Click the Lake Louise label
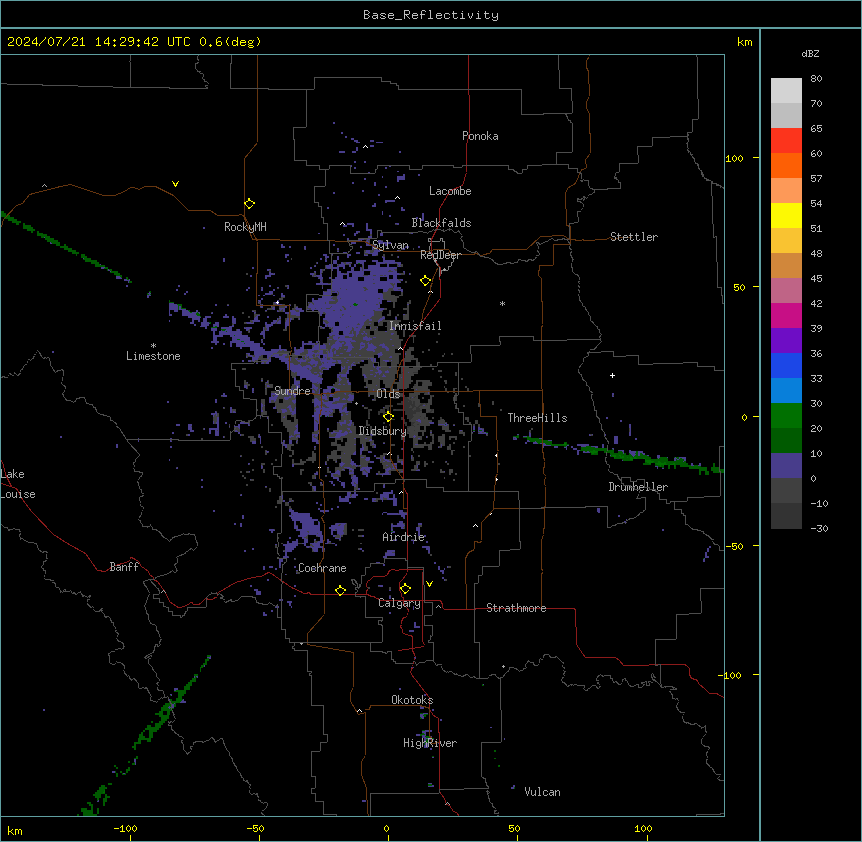862x842 pixels. click(x=18, y=484)
